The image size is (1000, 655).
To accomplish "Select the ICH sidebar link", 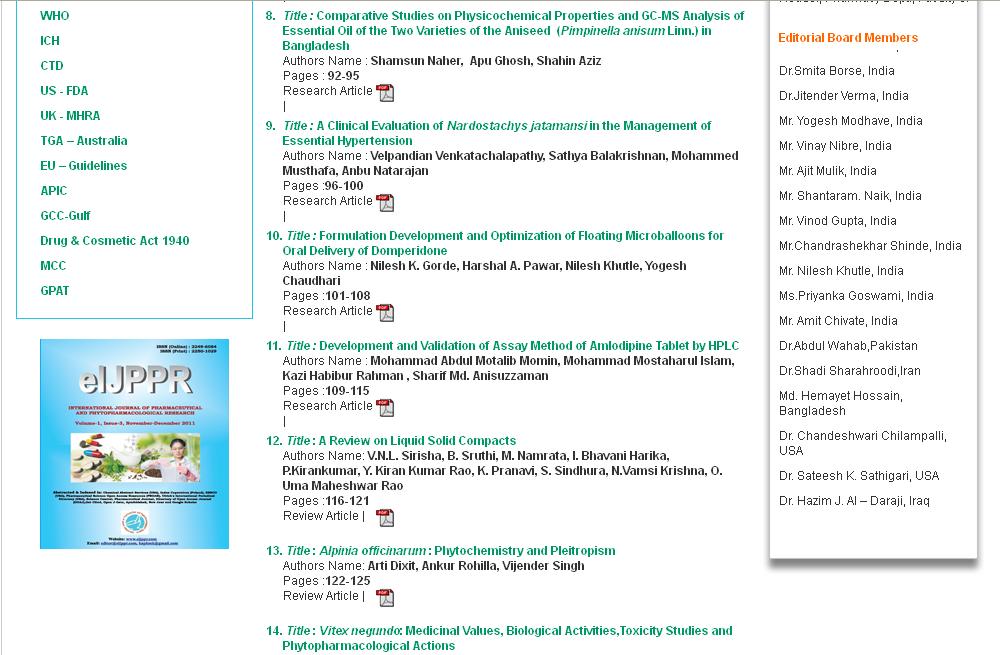I will (x=50, y=41).
